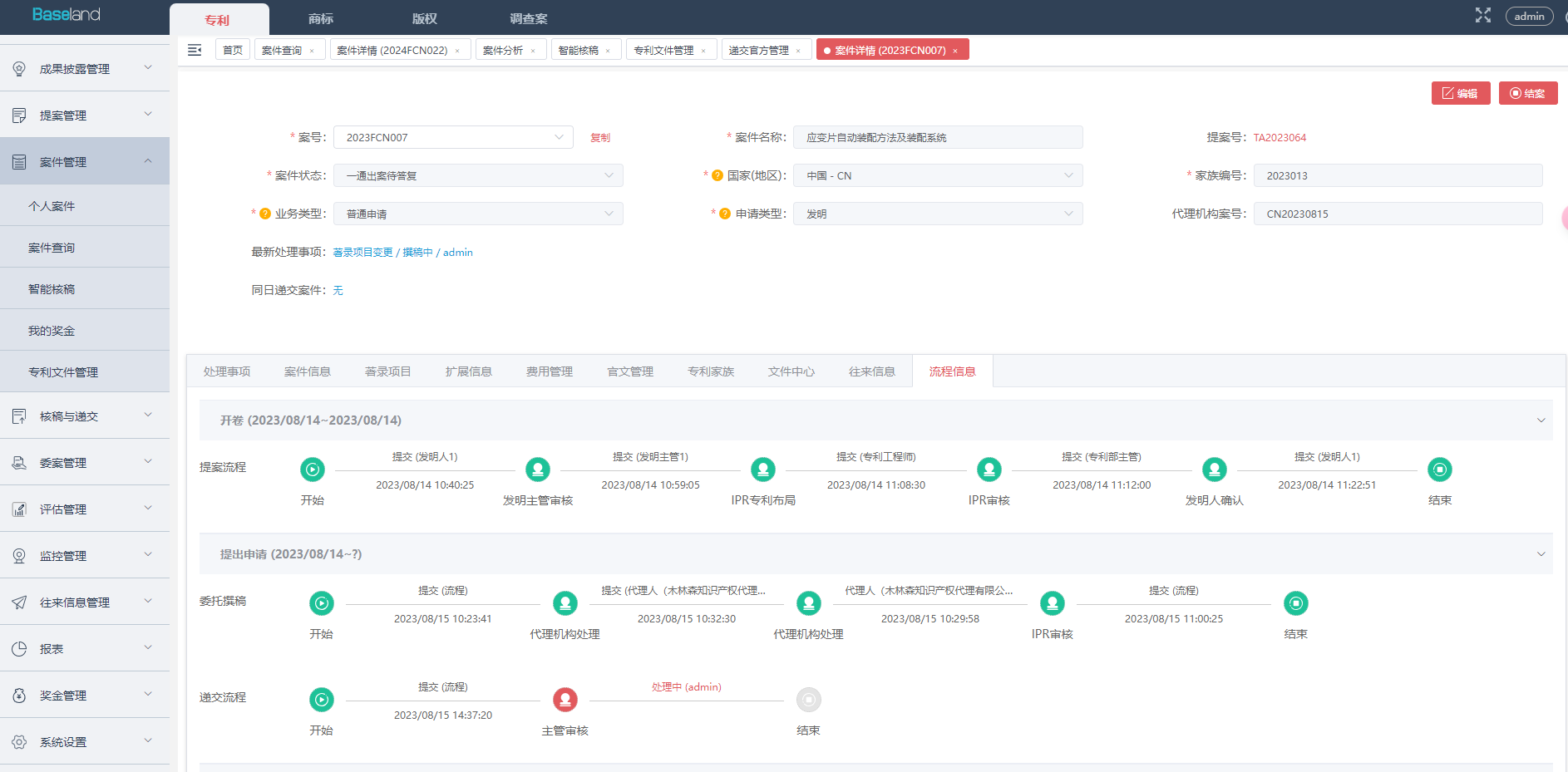Click the help icon beside 申请类型
1568x772 pixels.
[x=725, y=214]
